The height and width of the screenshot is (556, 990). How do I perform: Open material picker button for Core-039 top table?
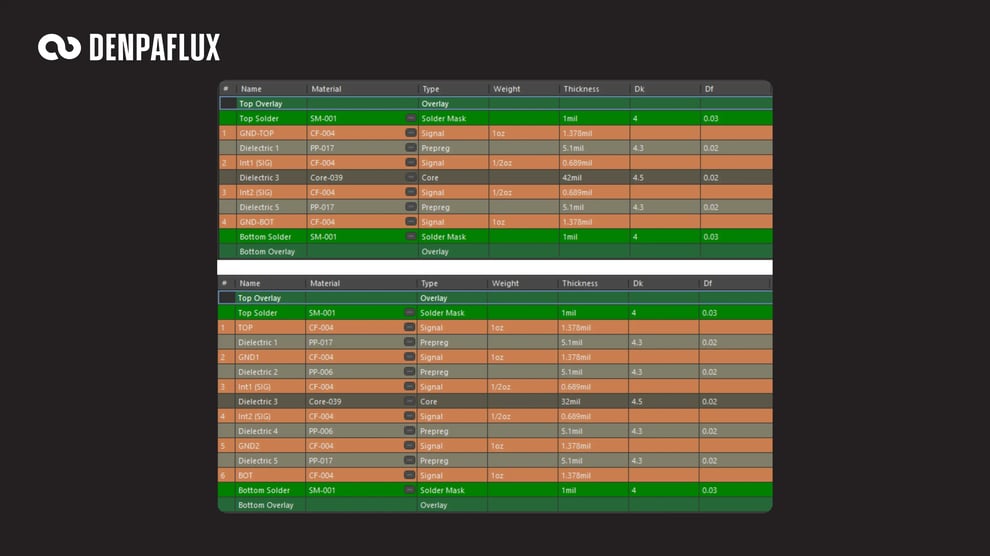point(410,177)
